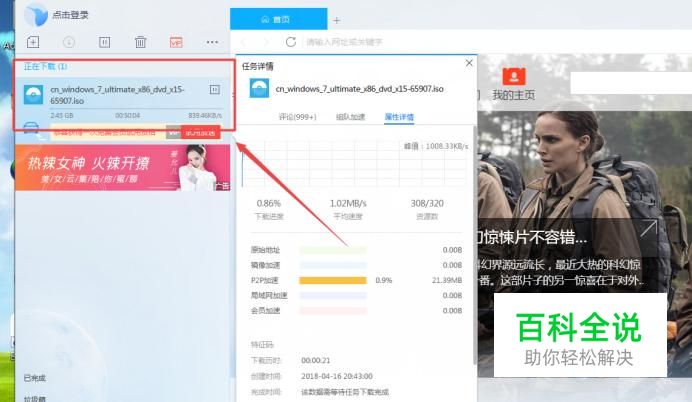Open the 已完成 list
Screen dimensions: 692x402
click(34, 378)
